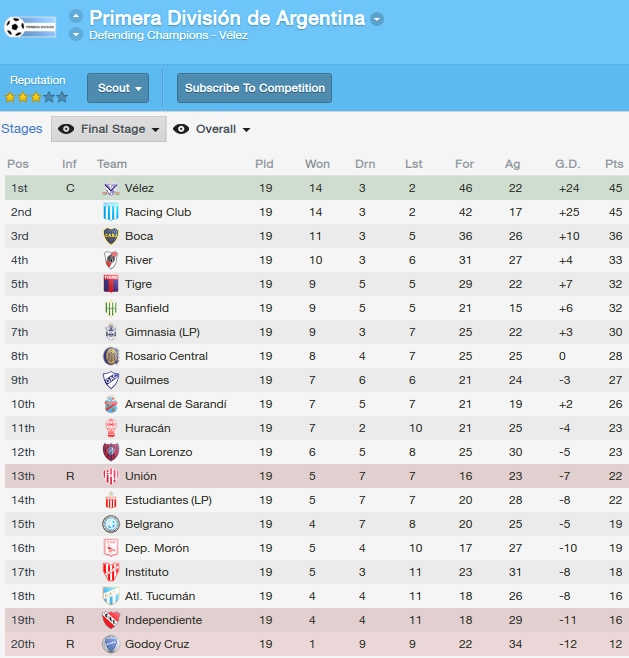The image size is (629, 658).
Task: Sort table by Pts column header
Action: (614, 164)
